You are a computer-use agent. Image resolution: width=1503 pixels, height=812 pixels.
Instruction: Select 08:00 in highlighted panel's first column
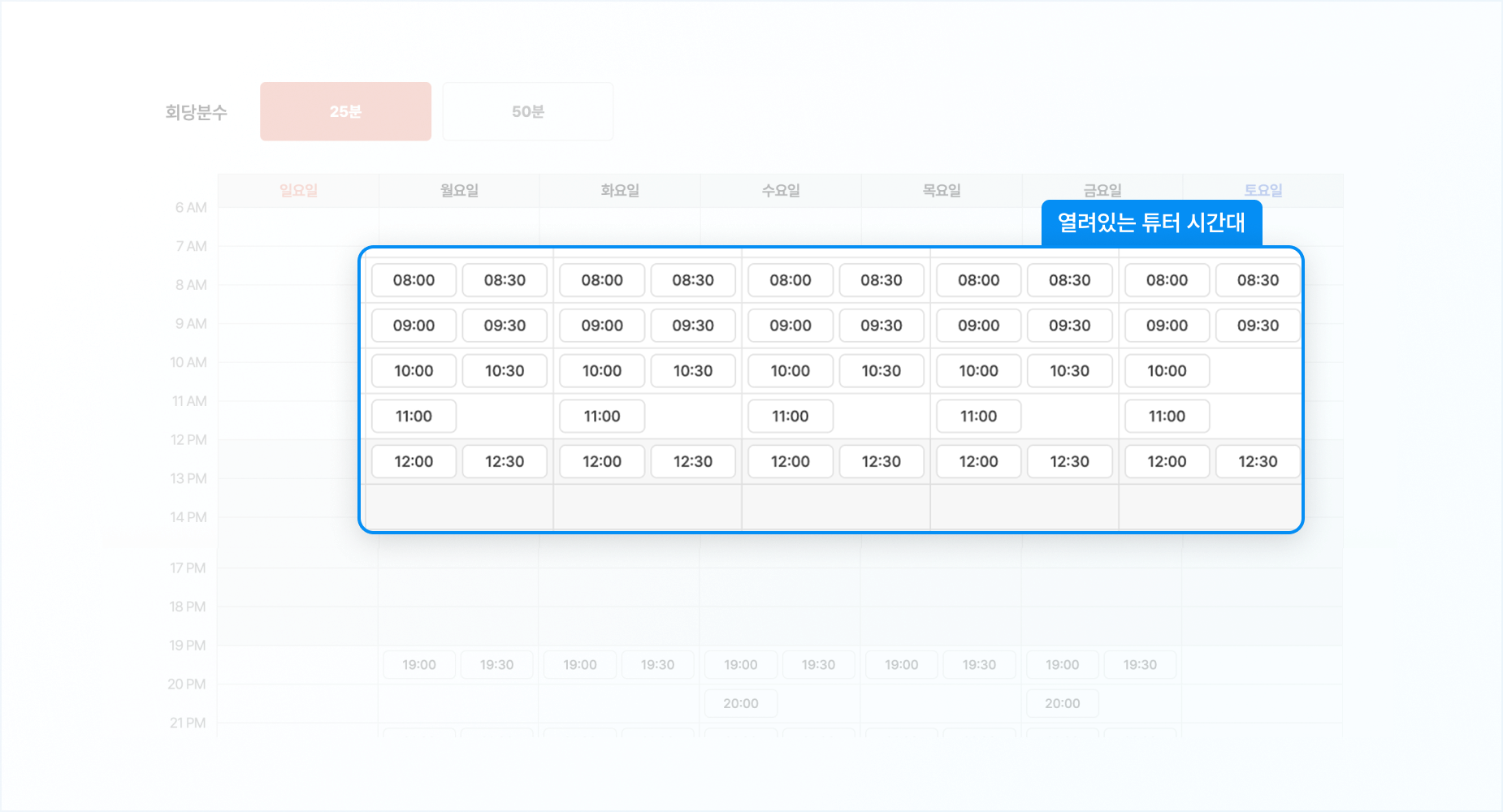[x=414, y=280]
